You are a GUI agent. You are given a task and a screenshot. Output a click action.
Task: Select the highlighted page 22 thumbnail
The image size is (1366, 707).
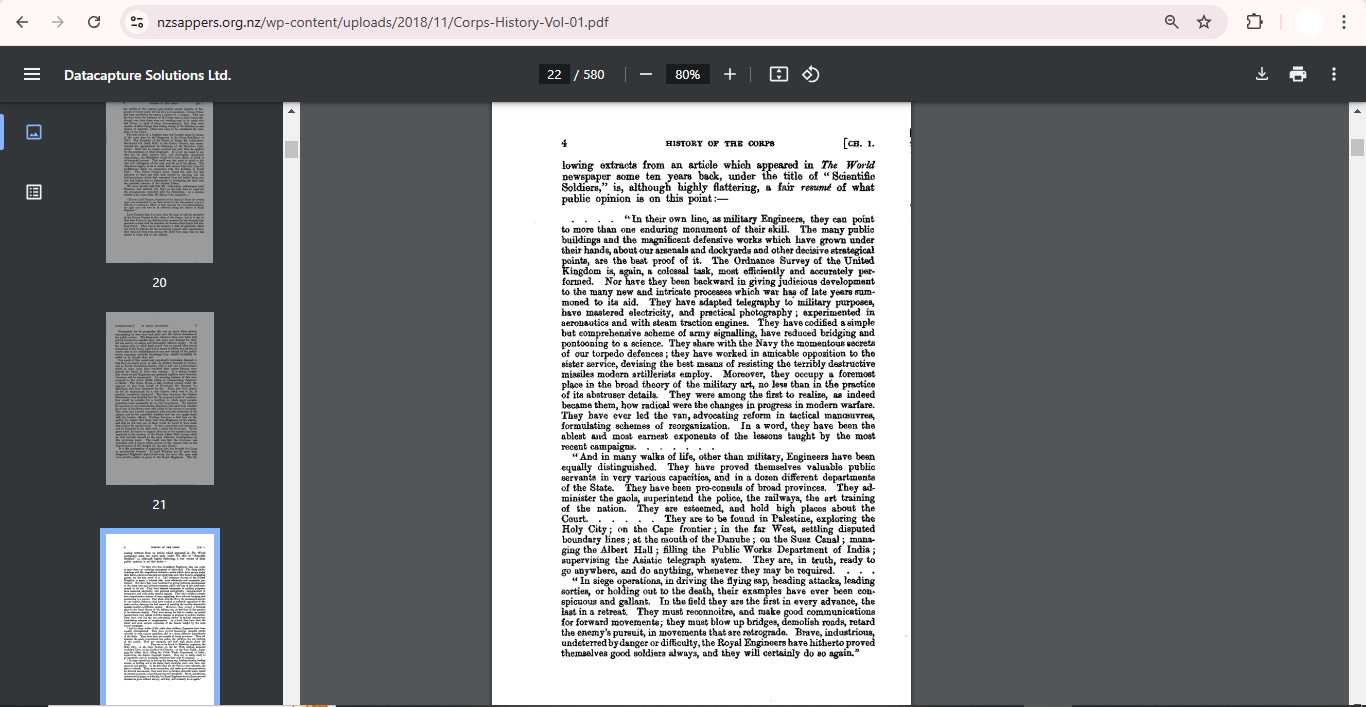(x=160, y=618)
